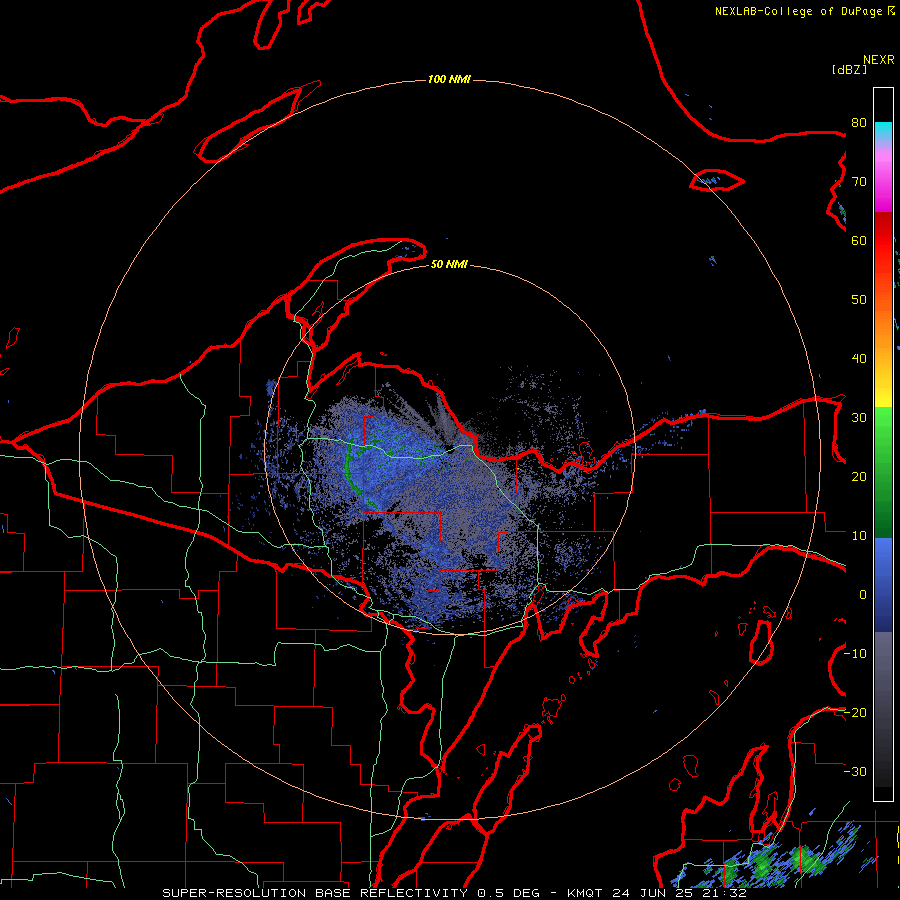The image size is (900, 900).
Task: Click the NEXR label above the color bar
Action: click(879, 60)
